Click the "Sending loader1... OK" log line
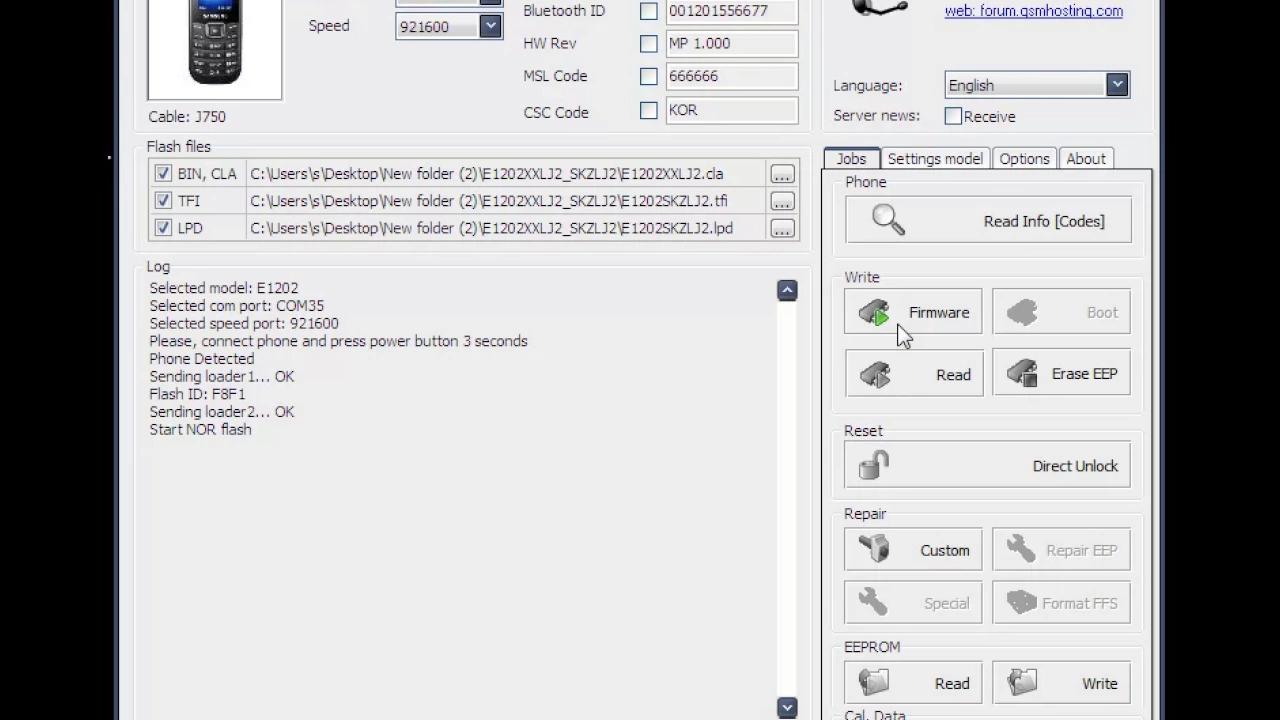 [221, 377]
